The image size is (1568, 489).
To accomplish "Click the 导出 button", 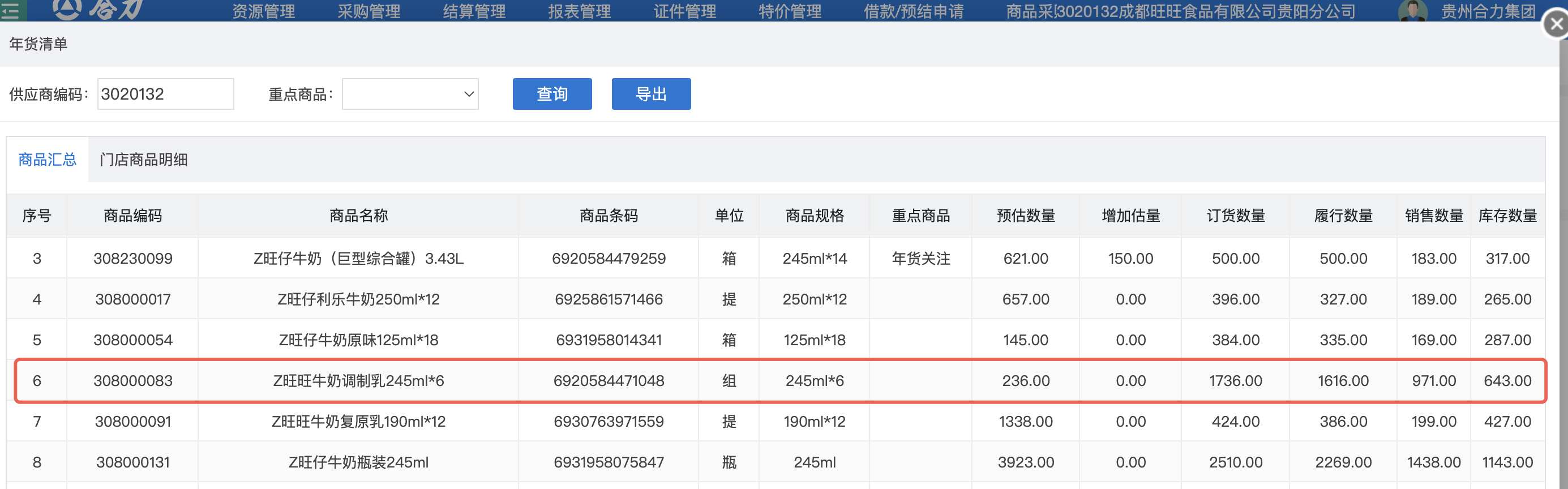I will (651, 95).
